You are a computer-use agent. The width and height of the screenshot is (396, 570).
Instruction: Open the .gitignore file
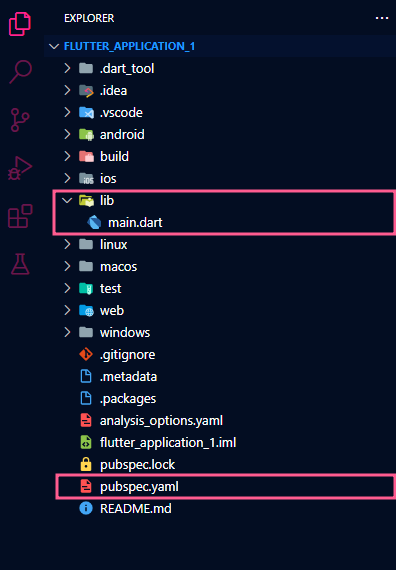point(127,355)
